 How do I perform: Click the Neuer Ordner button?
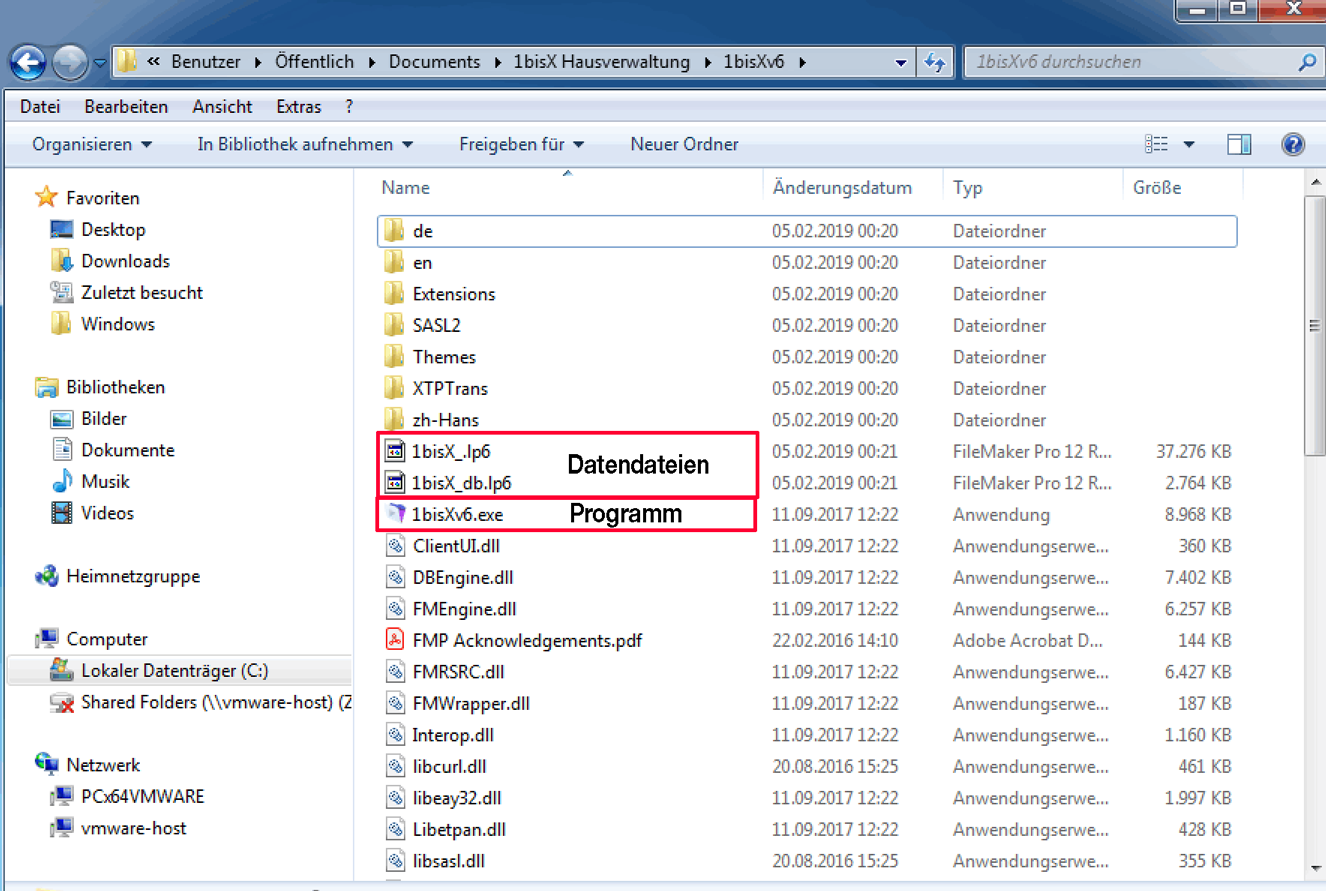[684, 145]
